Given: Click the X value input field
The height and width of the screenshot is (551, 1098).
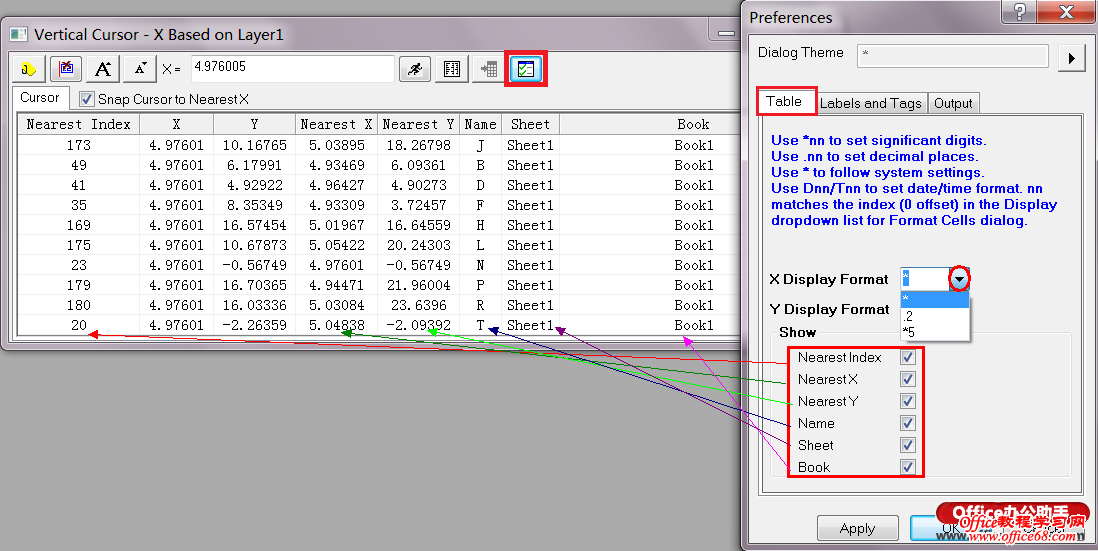Looking at the screenshot, I should click(x=292, y=69).
